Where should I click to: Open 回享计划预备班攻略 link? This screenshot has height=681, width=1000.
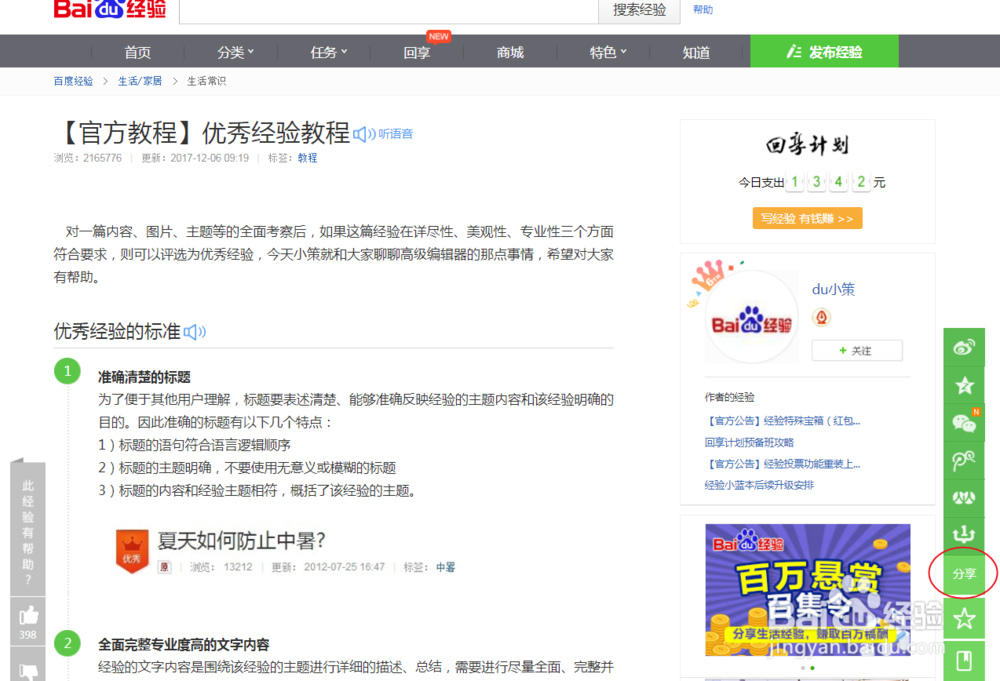click(x=749, y=443)
